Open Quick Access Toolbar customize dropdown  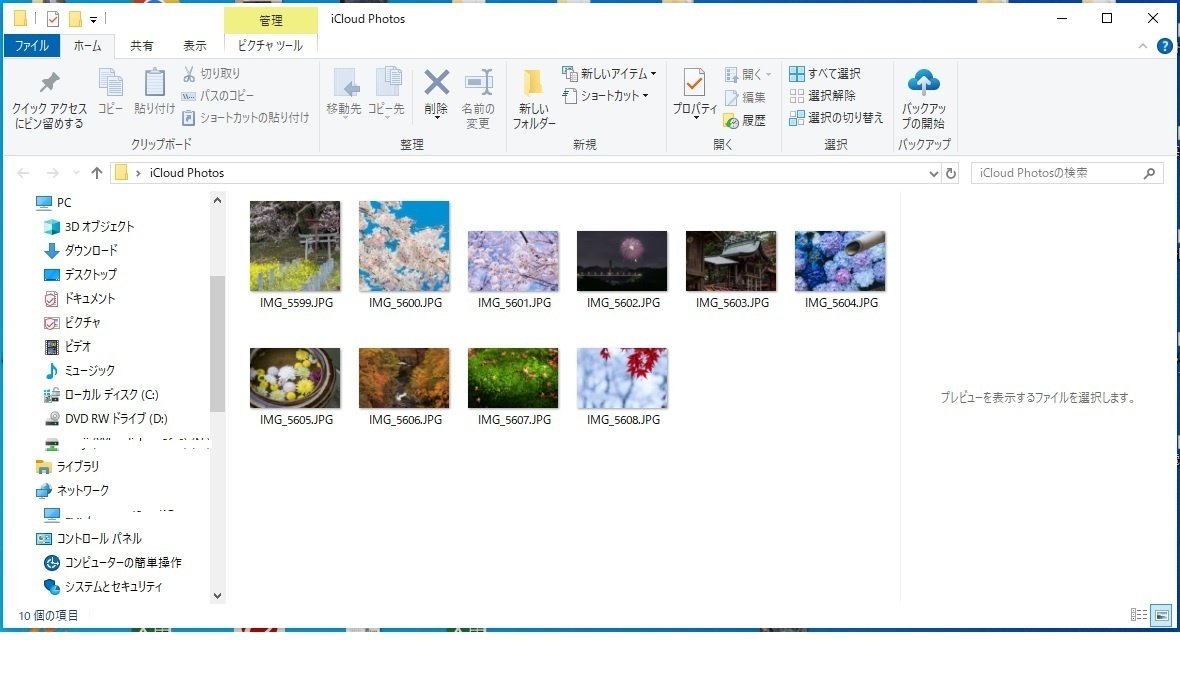[93, 20]
